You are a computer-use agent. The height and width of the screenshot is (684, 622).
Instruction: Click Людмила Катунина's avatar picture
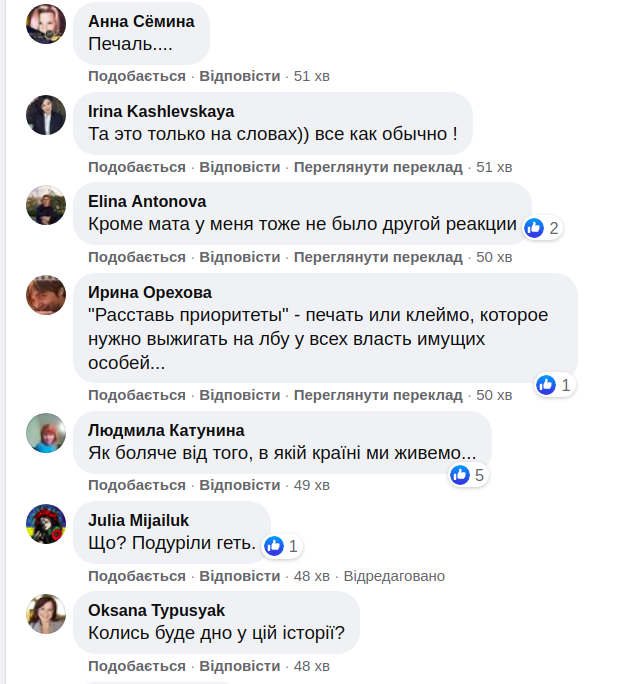46,433
